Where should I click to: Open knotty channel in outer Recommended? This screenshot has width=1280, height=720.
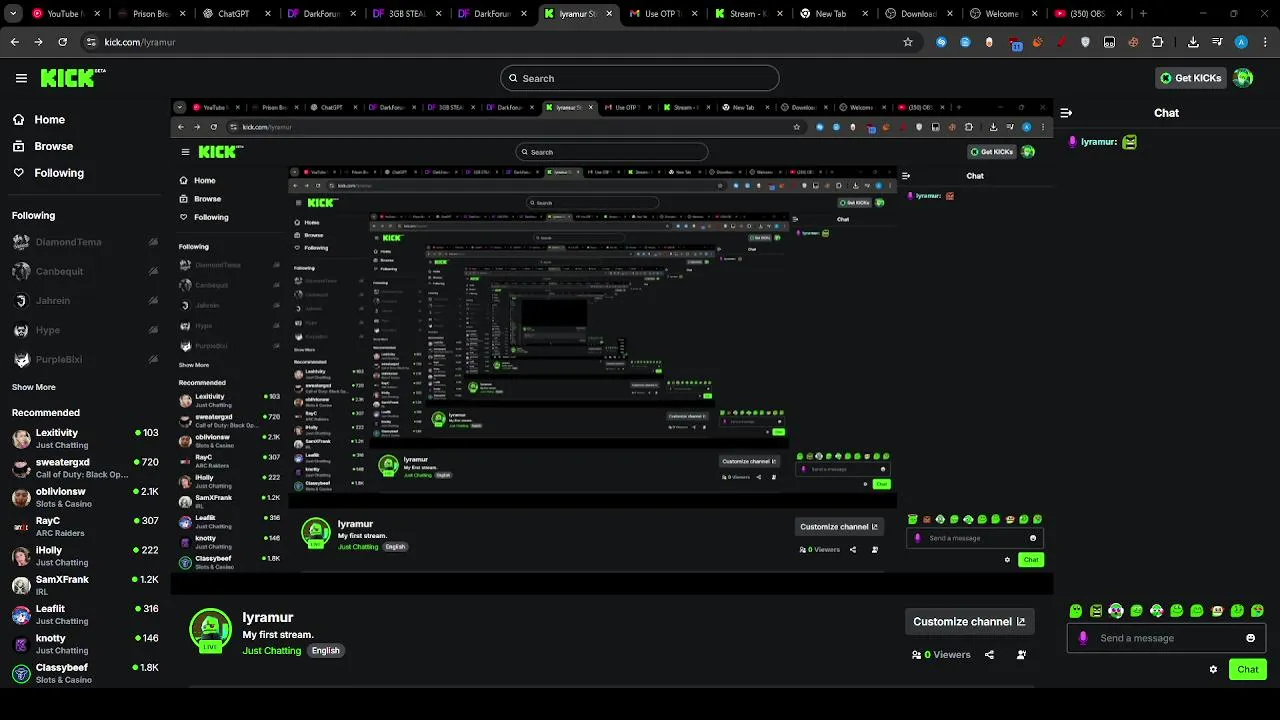pos(85,644)
